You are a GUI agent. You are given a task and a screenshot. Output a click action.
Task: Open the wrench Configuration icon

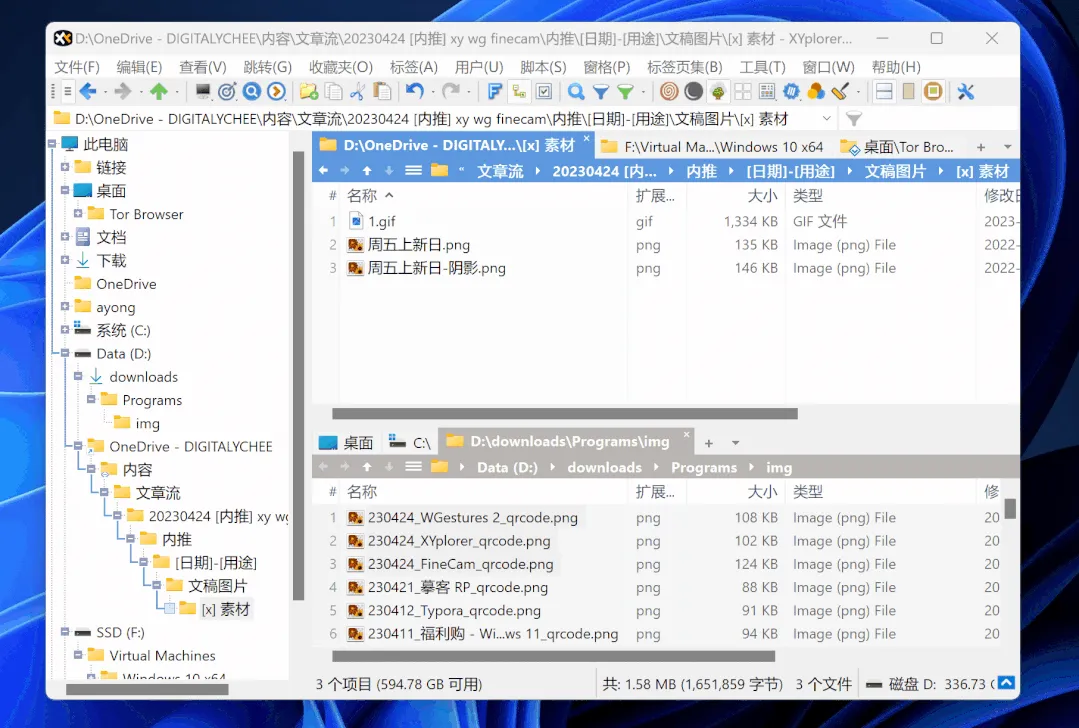[965, 92]
